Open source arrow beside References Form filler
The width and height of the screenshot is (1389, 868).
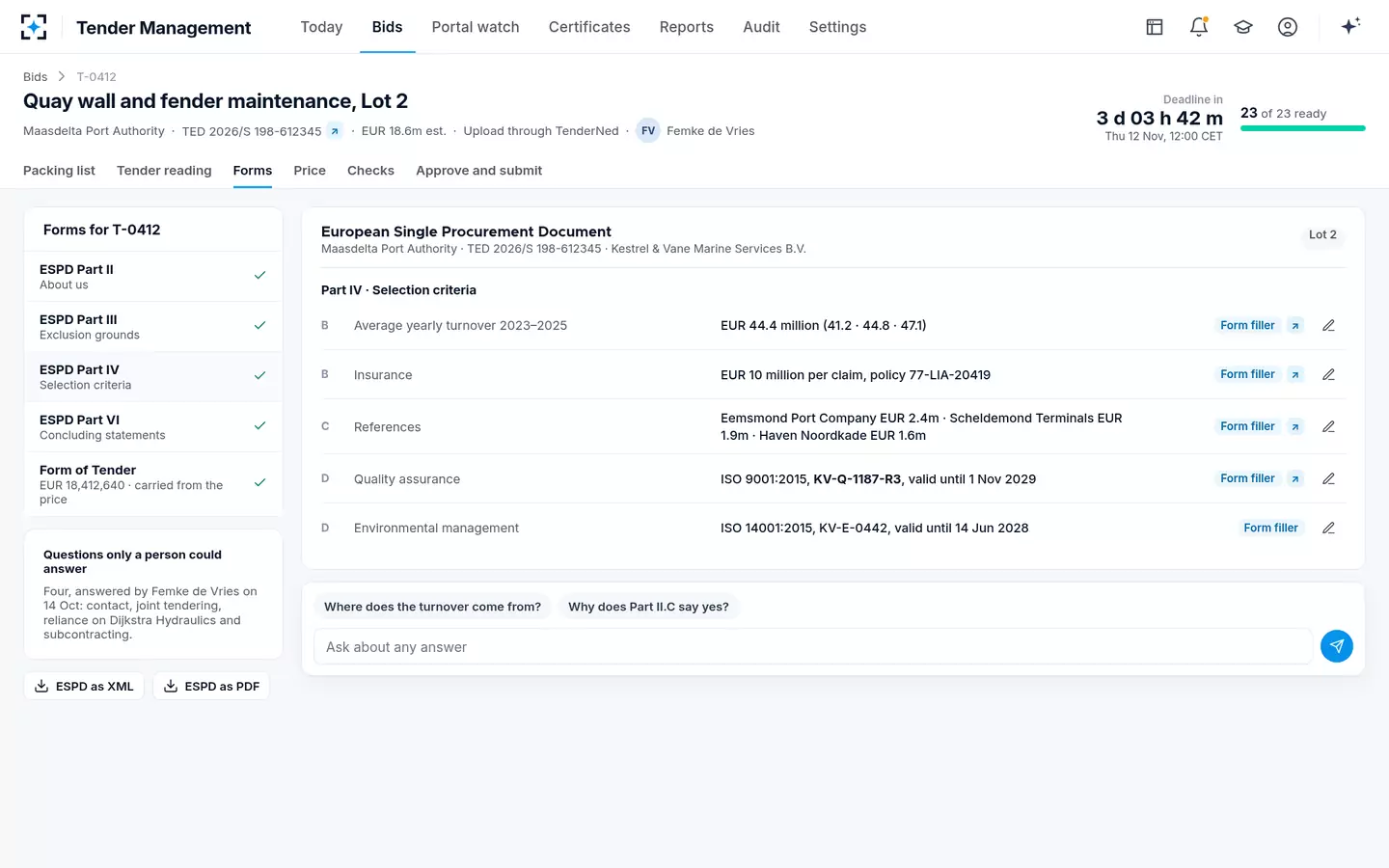[x=1295, y=426]
